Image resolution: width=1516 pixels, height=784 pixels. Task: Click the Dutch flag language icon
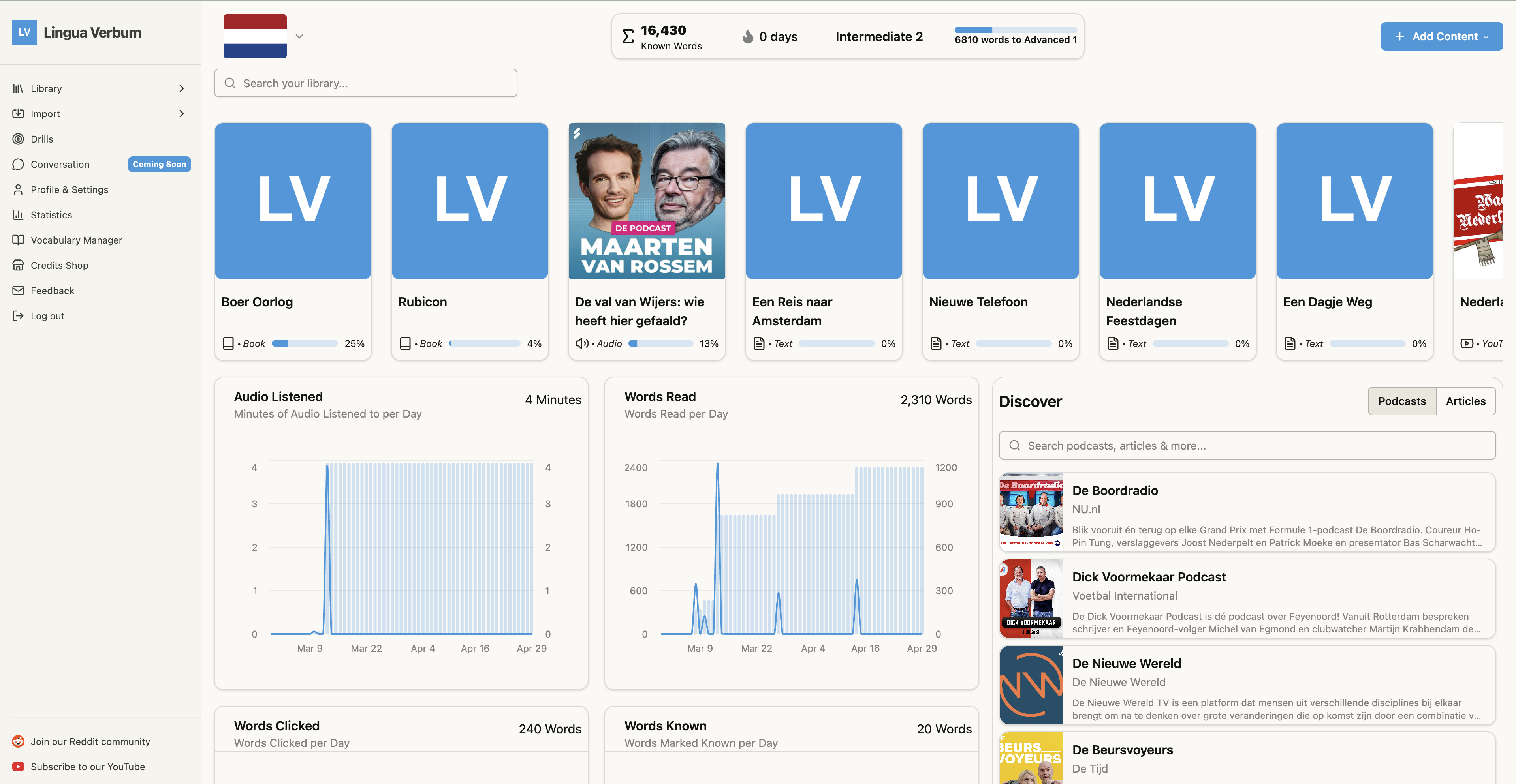click(x=255, y=36)
